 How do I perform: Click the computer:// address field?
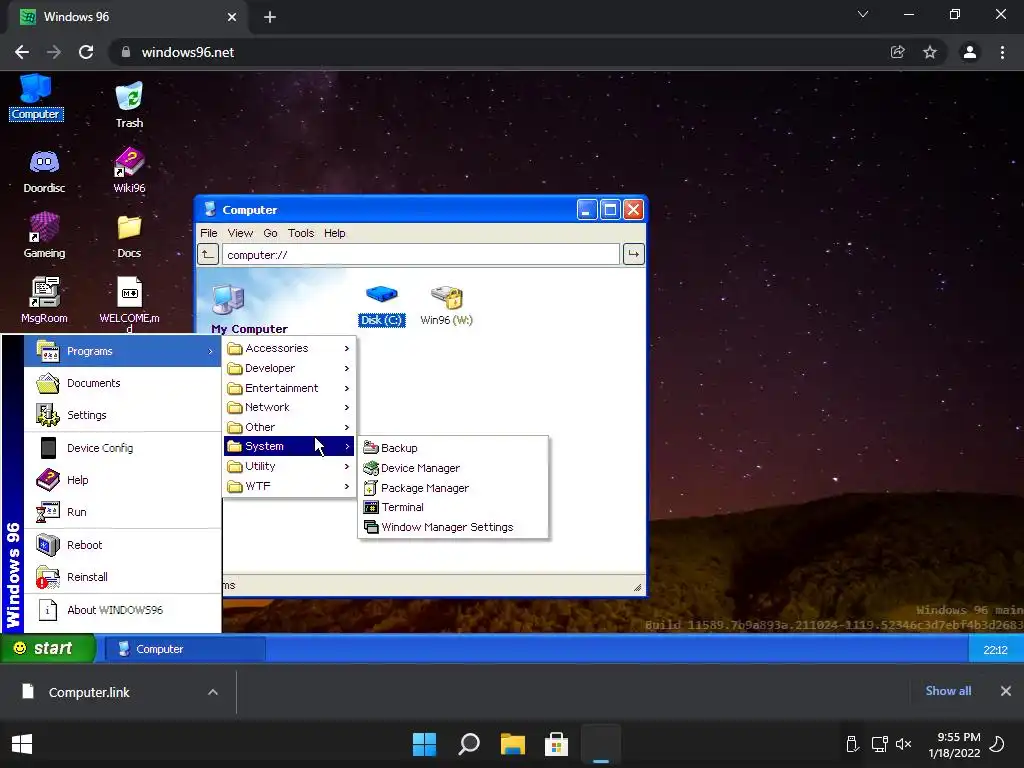coord(421,255)
